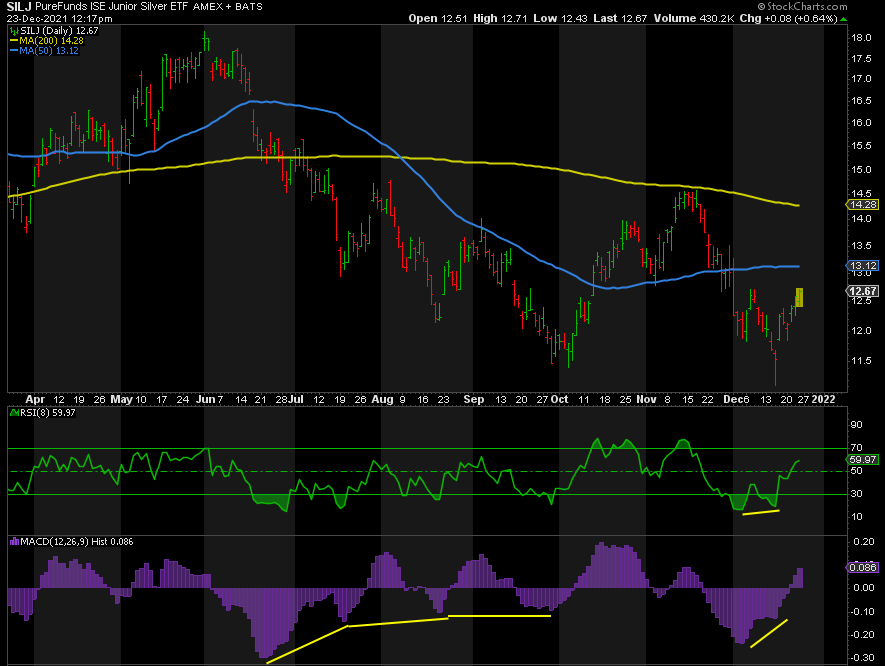Image resolution: width=885 pixels, height=666 pixels.
Task: Select the yellow MA(200) legend line swatch
Action: pyautogui.click(x=14, y=41)
